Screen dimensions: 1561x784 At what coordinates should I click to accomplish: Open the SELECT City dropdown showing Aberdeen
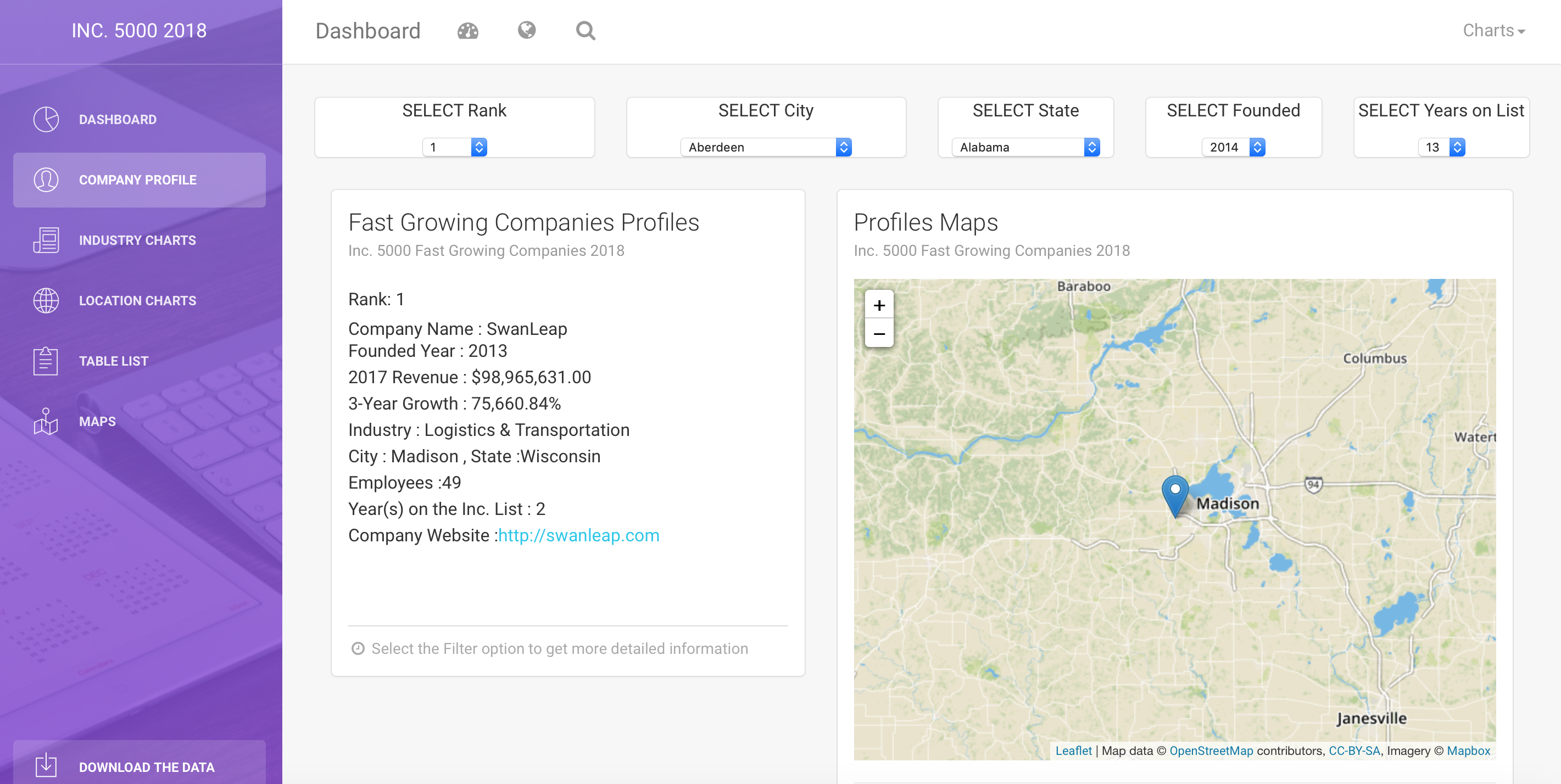766,147
